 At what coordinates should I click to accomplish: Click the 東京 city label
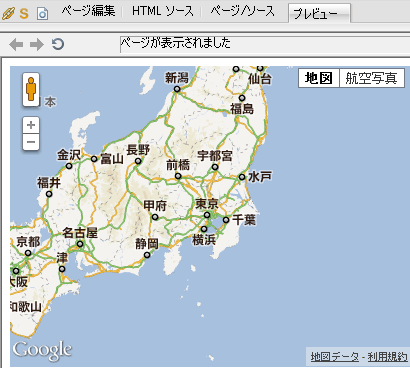point(207,204)
